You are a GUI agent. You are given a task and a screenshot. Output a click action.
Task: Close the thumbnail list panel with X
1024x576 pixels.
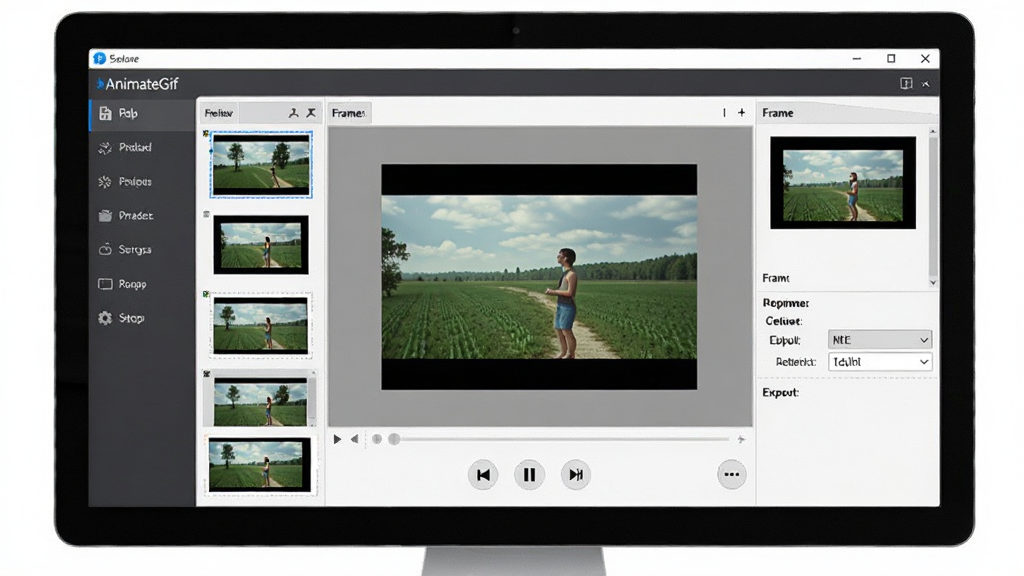point(311,113)
